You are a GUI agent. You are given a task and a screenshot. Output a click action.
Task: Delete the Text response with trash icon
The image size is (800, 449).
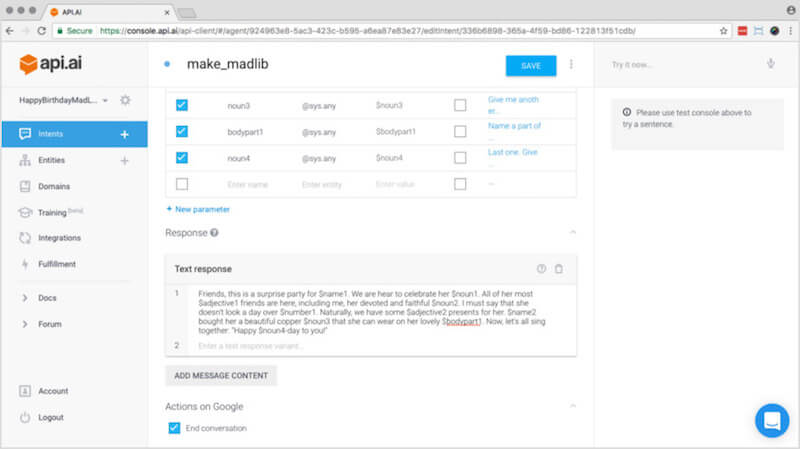click(559, 269)
